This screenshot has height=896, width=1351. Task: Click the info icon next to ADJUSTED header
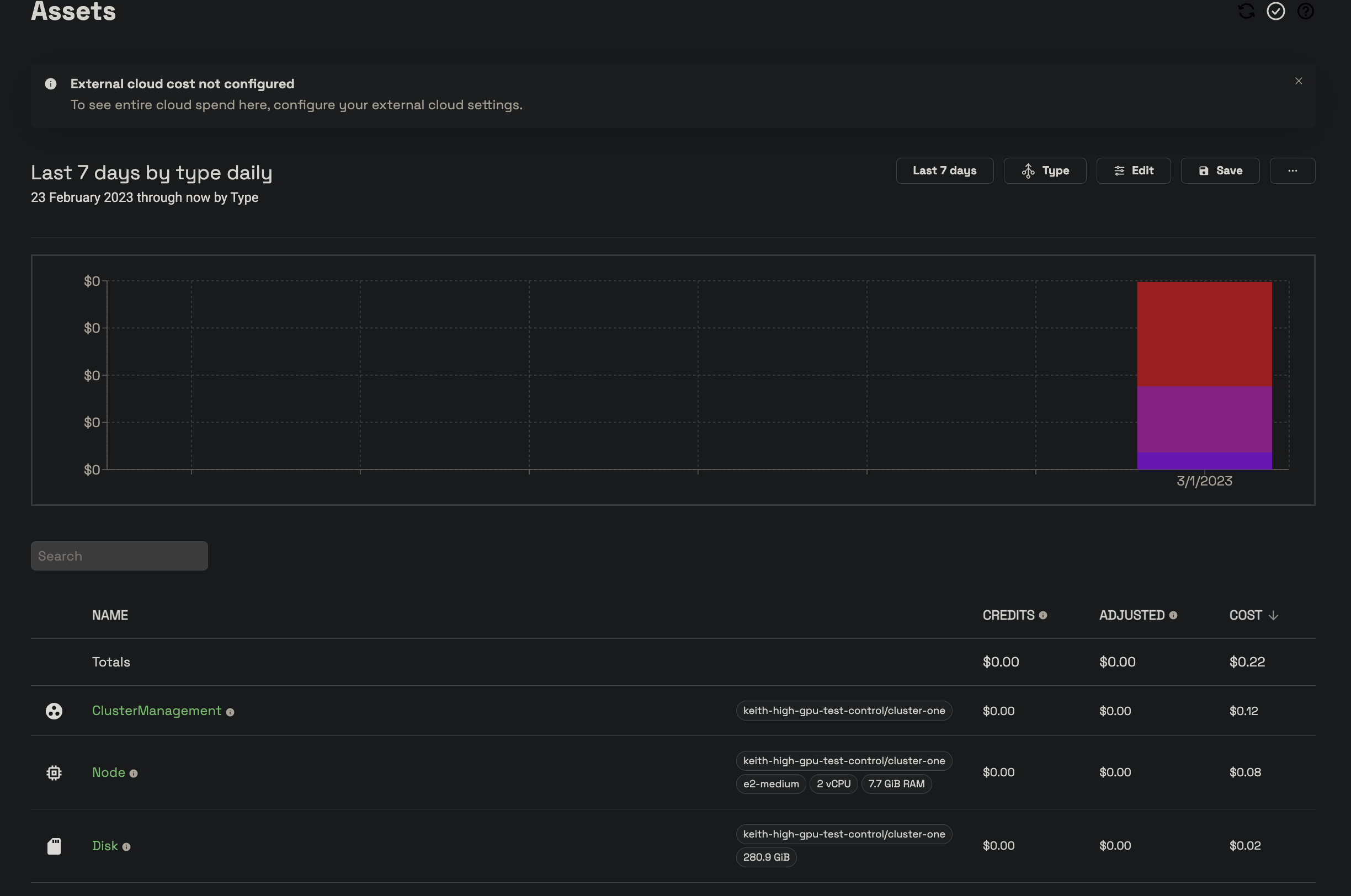point(1174,615)
